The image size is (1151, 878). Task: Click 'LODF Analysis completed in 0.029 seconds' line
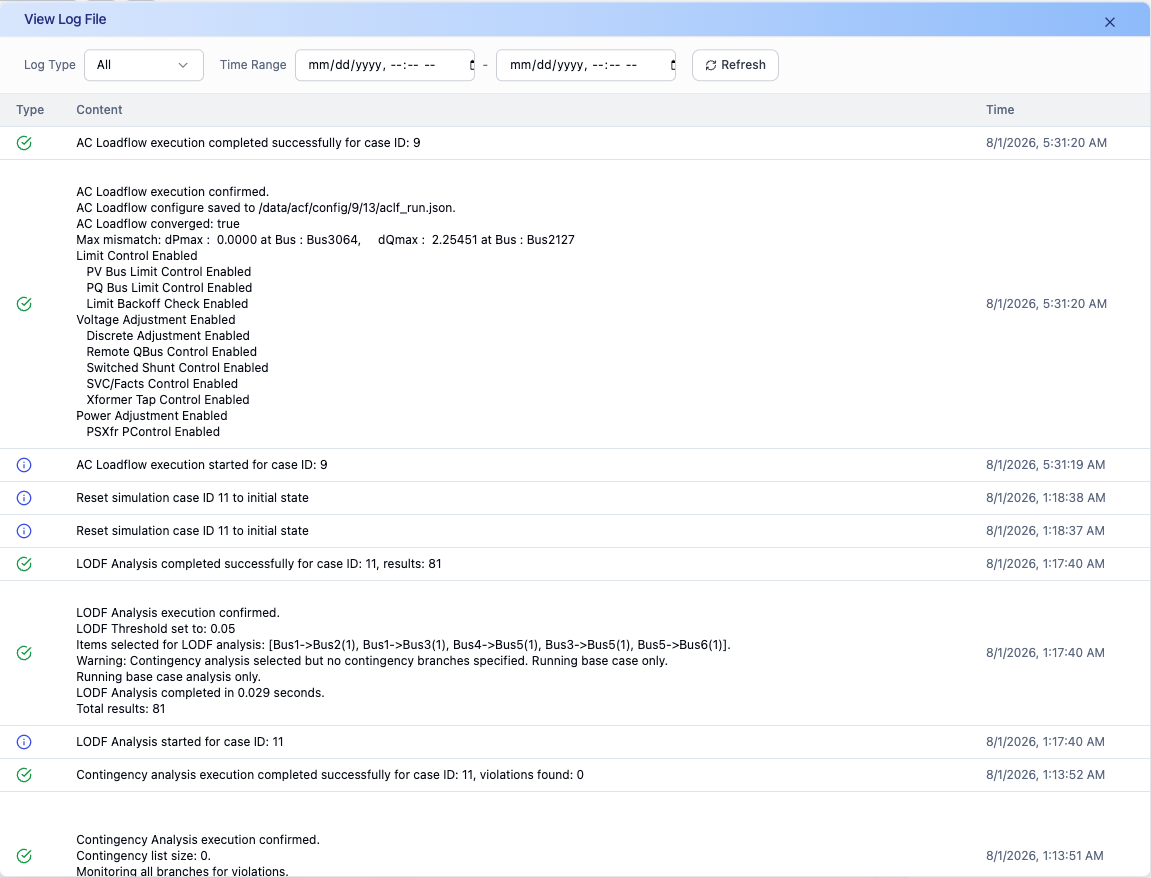click(200, 693)
